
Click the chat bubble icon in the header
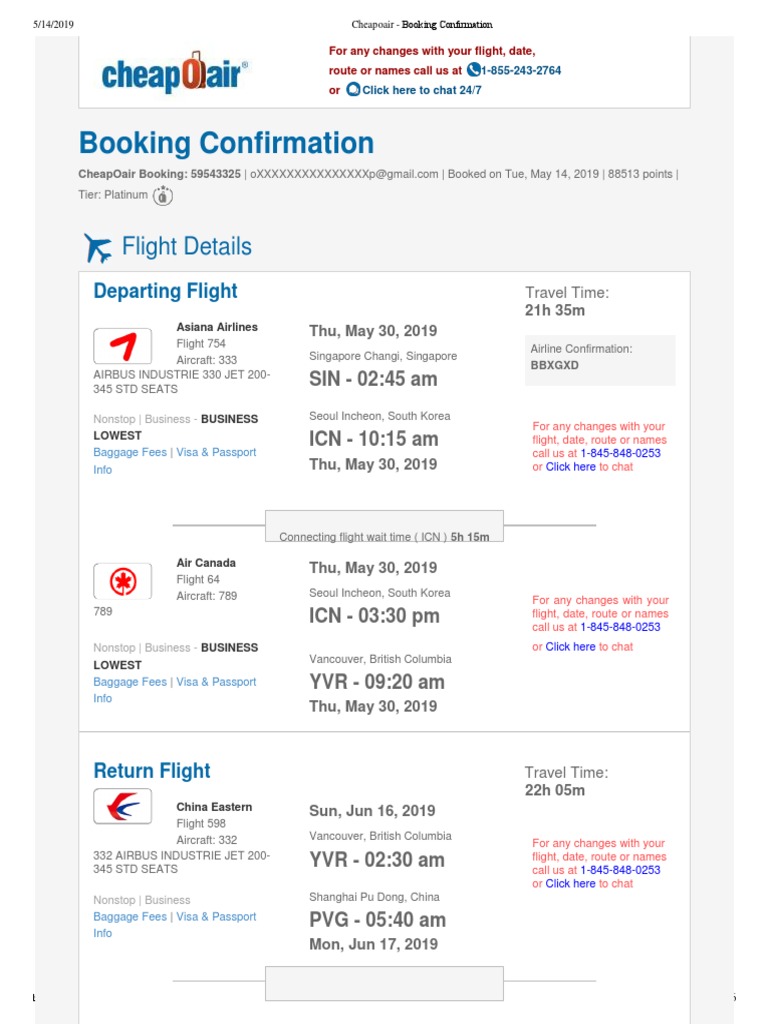pos(353,89)
